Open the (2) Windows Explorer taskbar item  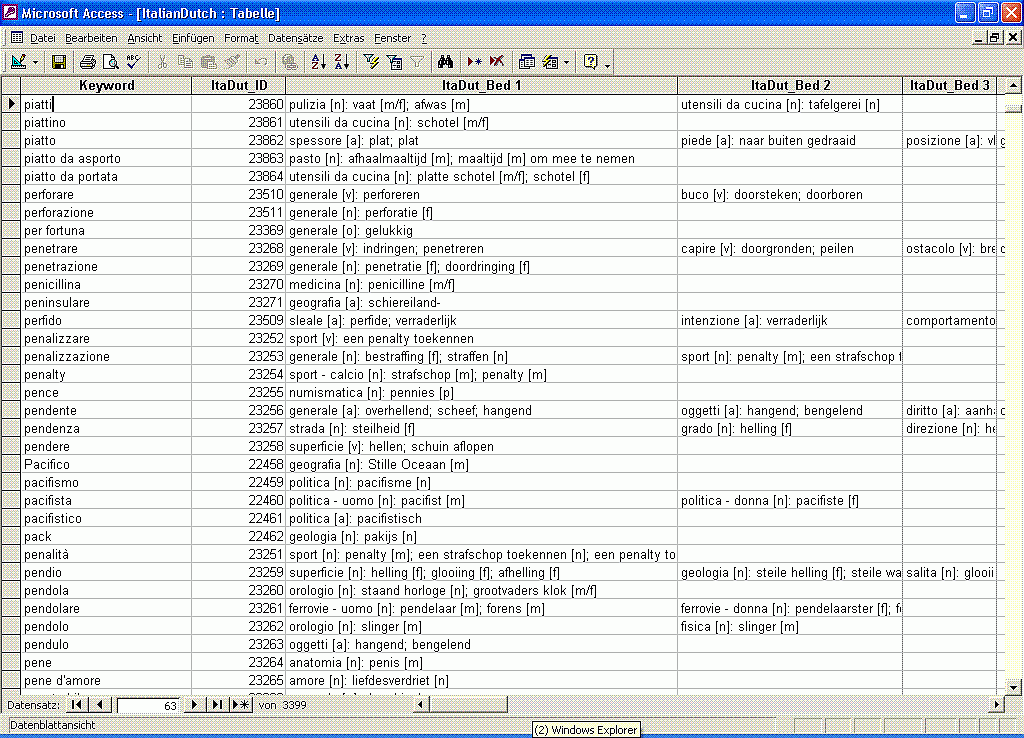click(586, 730)
